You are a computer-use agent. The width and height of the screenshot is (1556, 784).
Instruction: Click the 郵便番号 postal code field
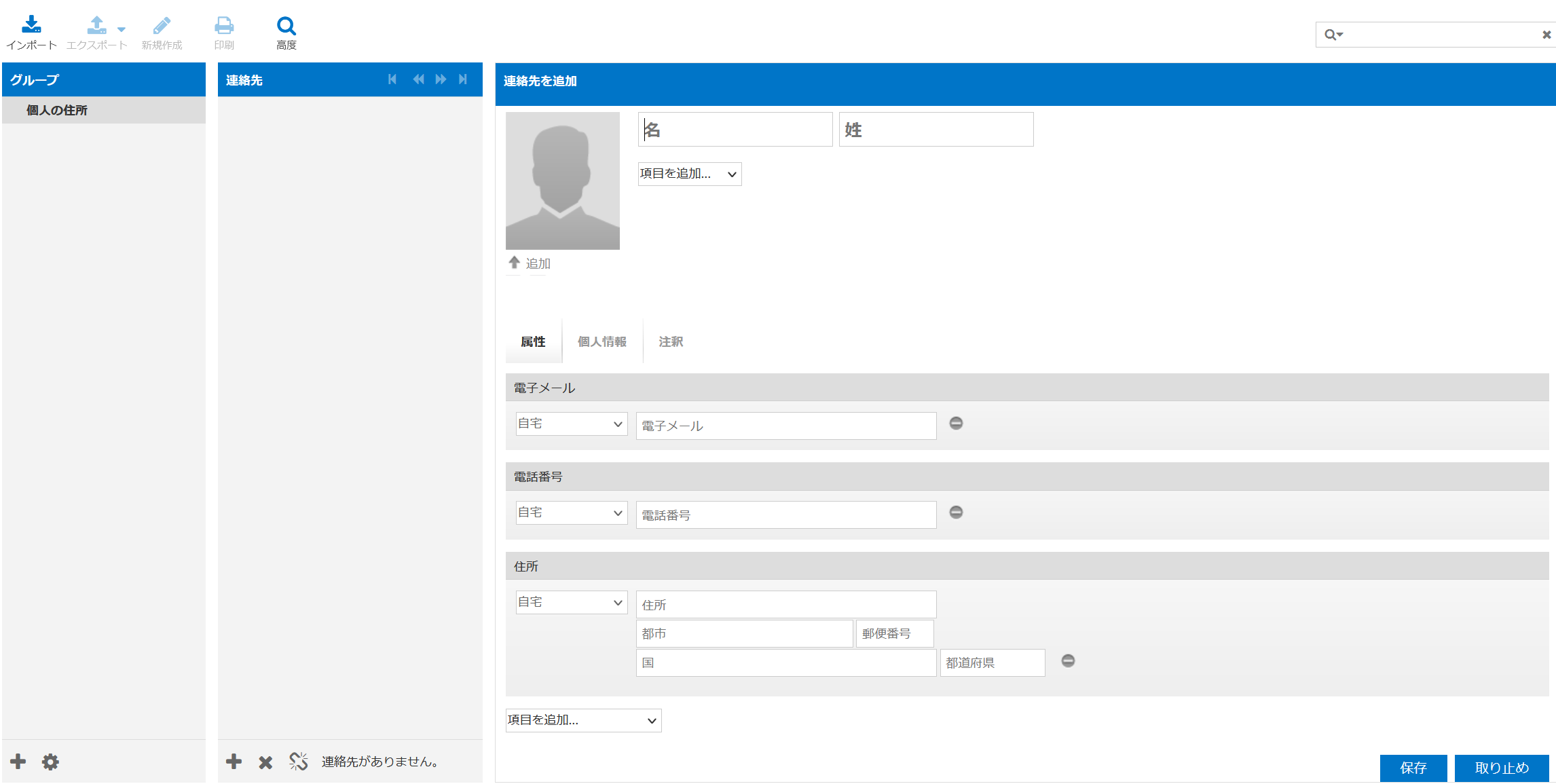click(x=895, y=633)
